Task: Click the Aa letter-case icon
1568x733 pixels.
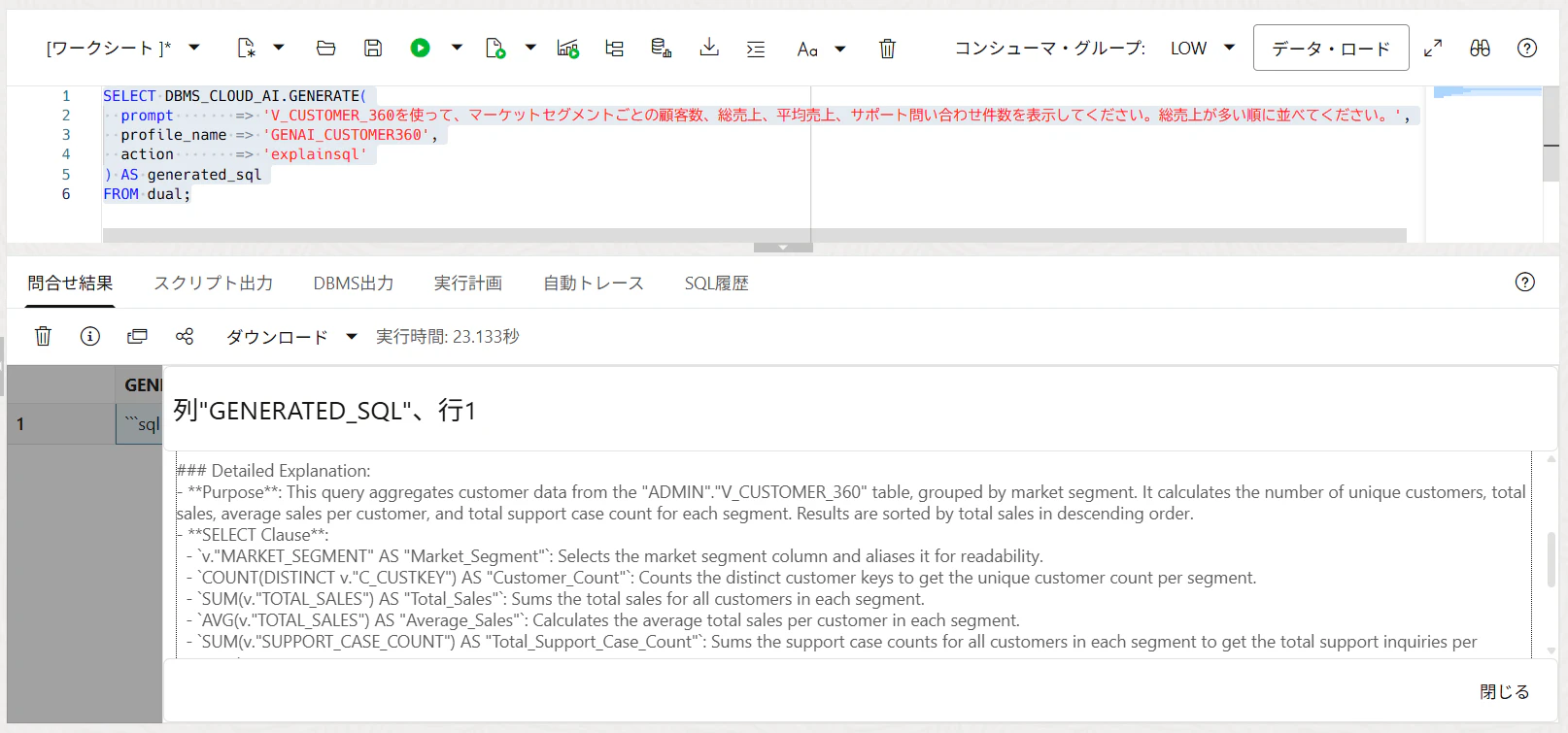Action: [x=807, y=49]
